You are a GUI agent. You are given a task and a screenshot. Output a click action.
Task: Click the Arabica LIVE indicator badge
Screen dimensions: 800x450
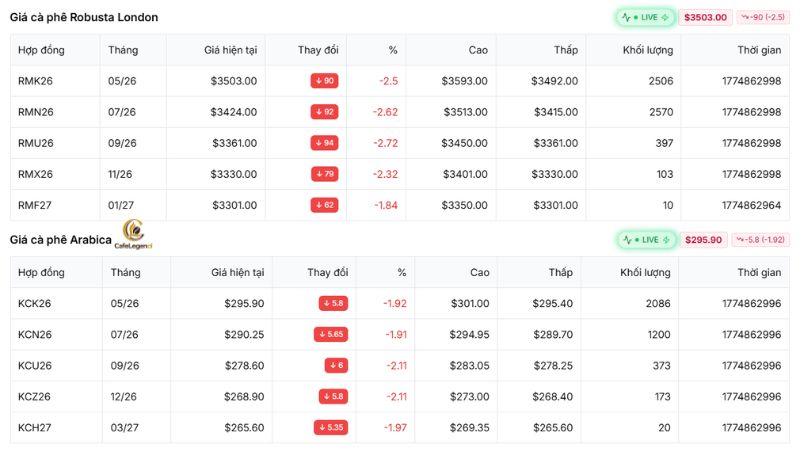pos(646,240)
